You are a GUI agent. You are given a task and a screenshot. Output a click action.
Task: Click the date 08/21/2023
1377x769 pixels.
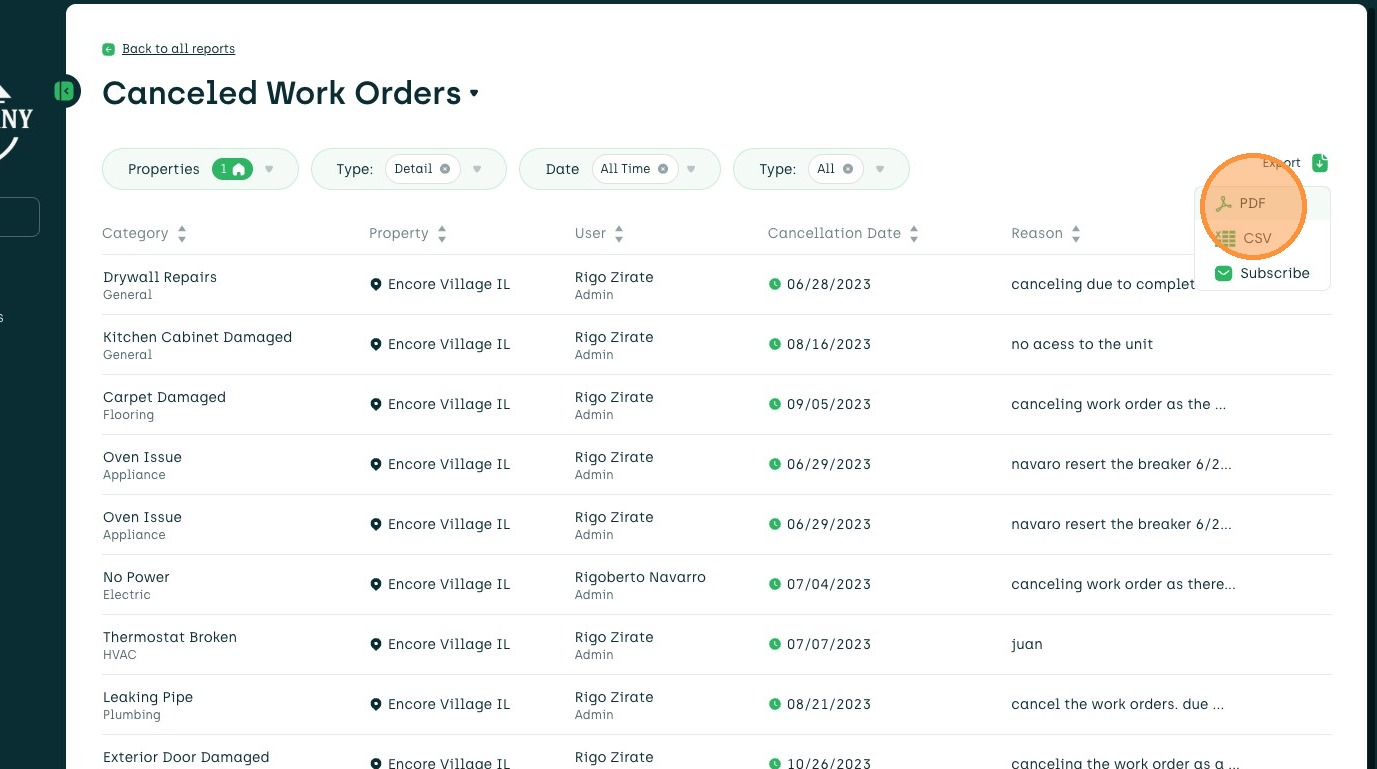829,704
